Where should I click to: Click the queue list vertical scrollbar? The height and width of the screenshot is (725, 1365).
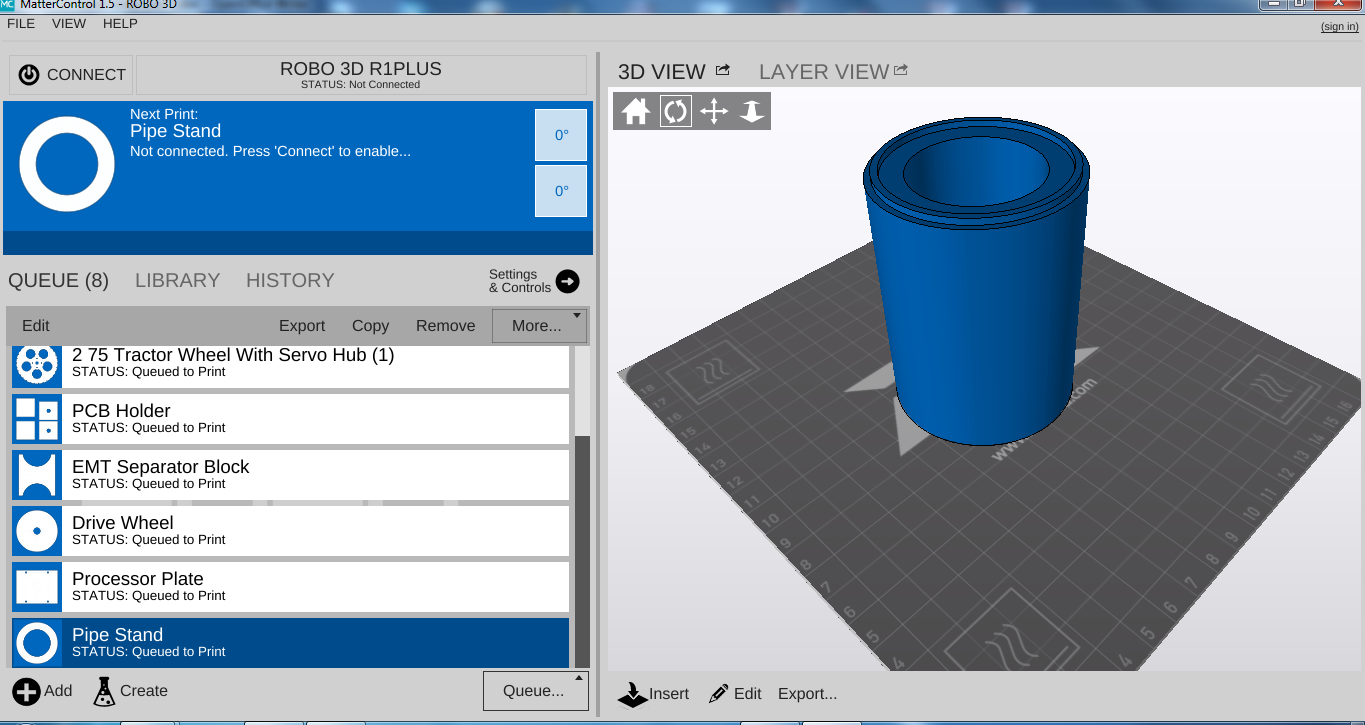(x=582, y=551)
